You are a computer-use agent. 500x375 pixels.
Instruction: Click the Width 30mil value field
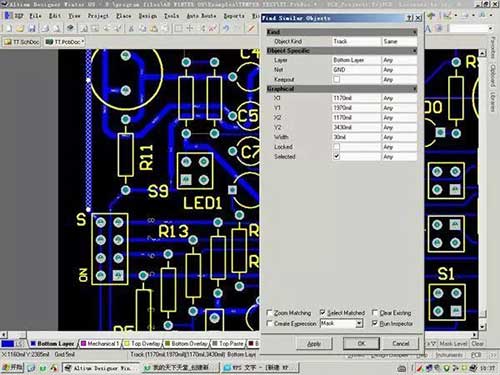click(x=356, y=137)
